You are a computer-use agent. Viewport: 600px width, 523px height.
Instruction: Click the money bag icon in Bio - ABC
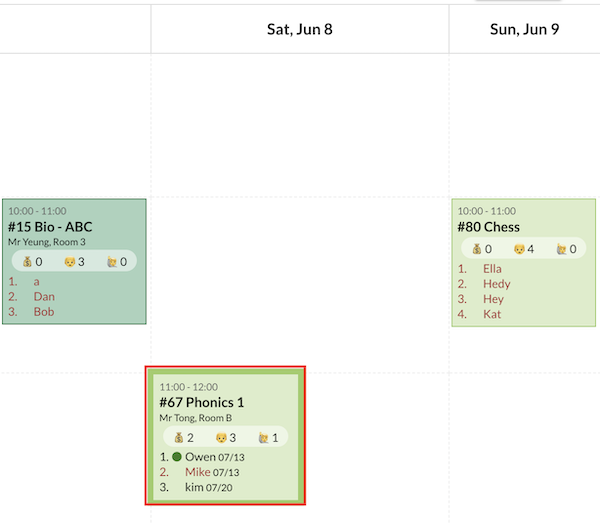coord(27,262)
